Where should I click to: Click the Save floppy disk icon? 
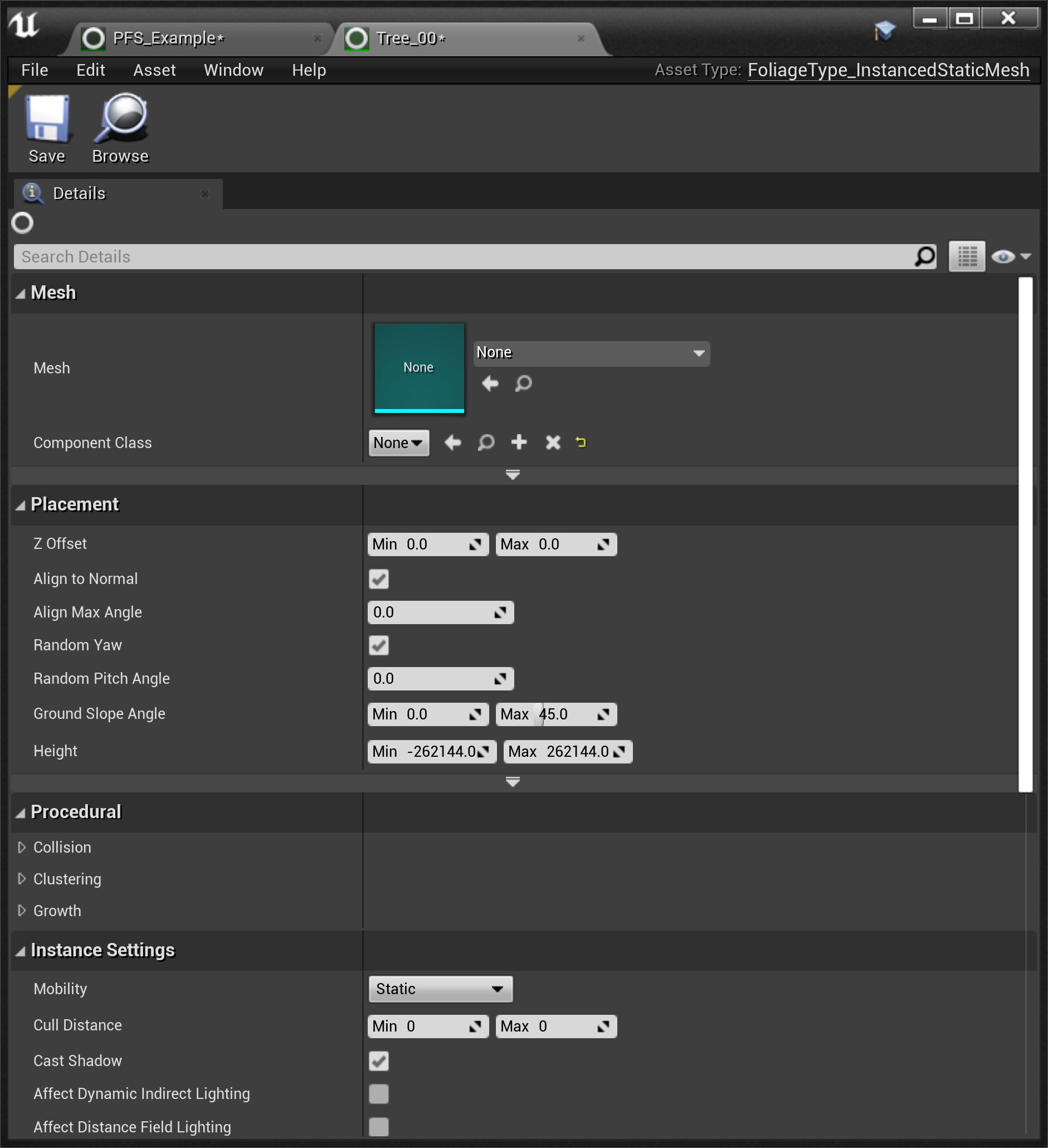point(47,119)
